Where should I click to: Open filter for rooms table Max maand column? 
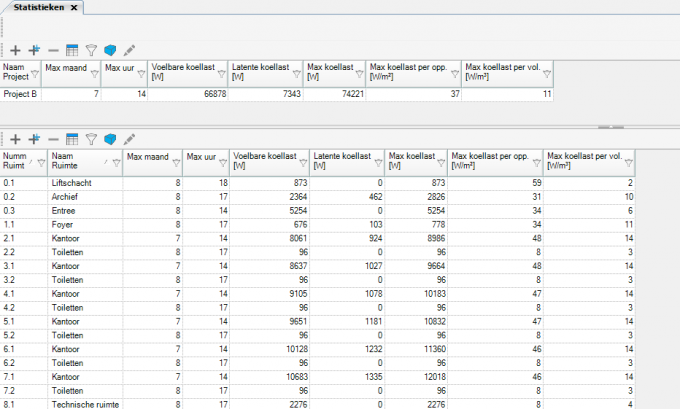click(x=177, y=163)
